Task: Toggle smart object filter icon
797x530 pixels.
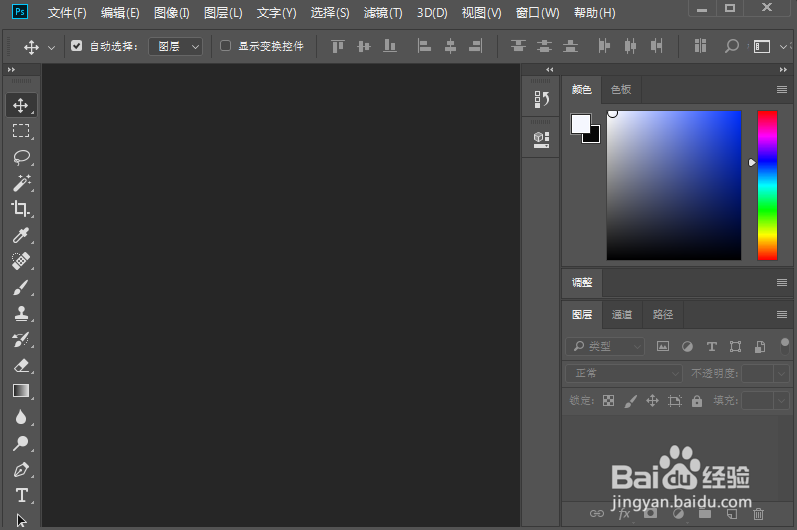Action: pyautogui.click(x=760, y=347)
